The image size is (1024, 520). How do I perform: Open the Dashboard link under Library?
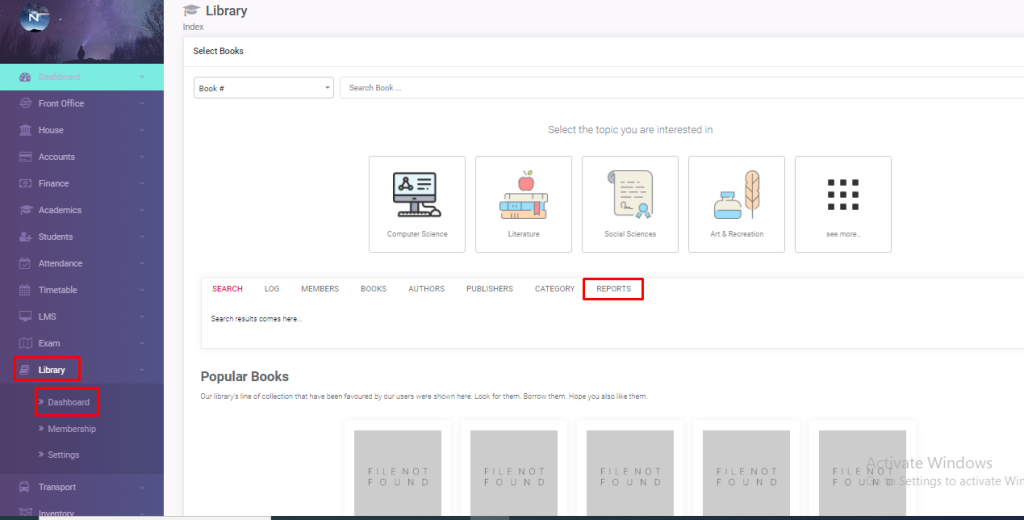click(x=68, y=402)
